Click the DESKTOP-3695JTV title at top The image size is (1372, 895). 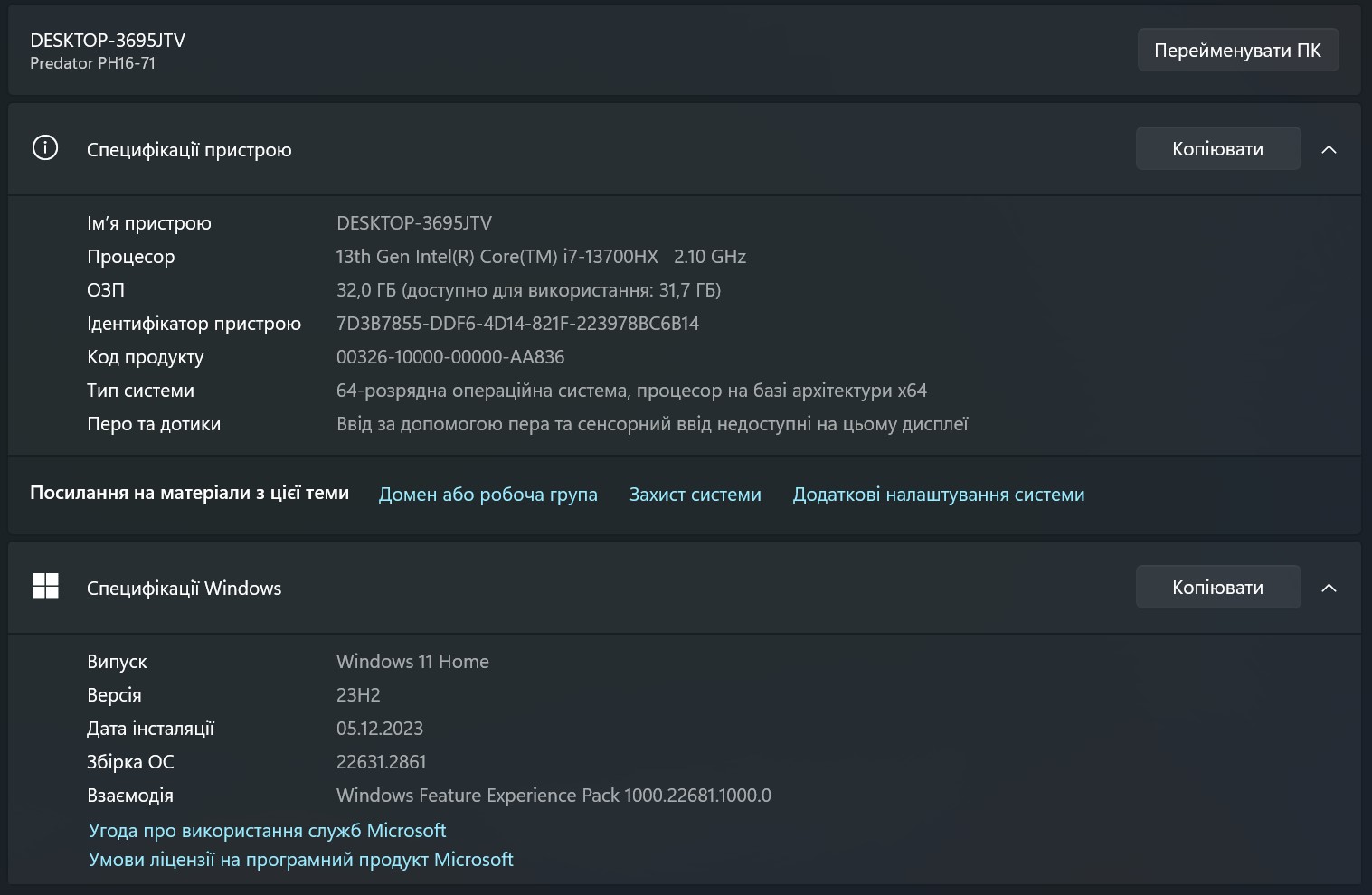(108, 40)
